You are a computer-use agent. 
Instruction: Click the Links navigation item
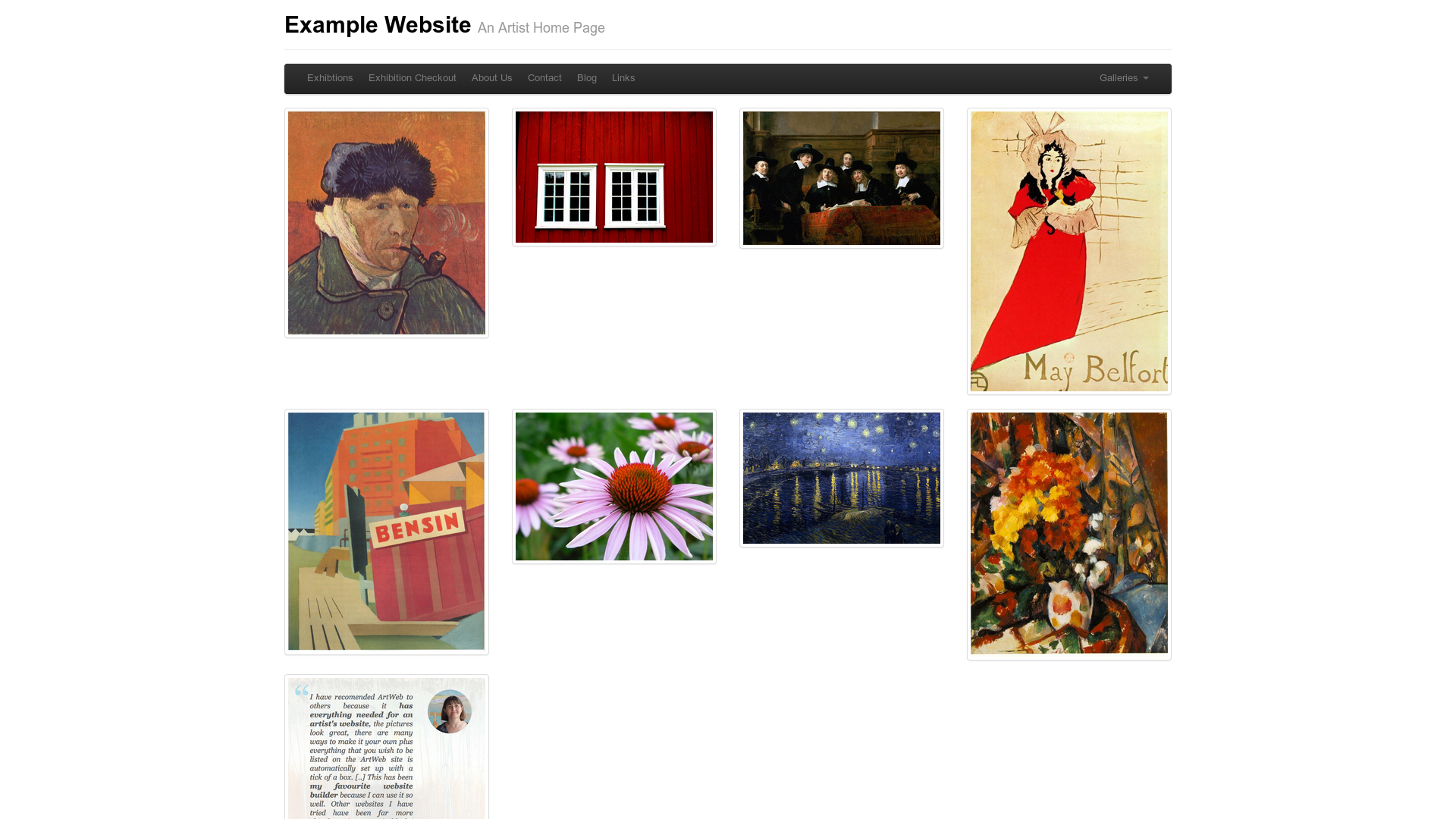[x=623, y=78]
